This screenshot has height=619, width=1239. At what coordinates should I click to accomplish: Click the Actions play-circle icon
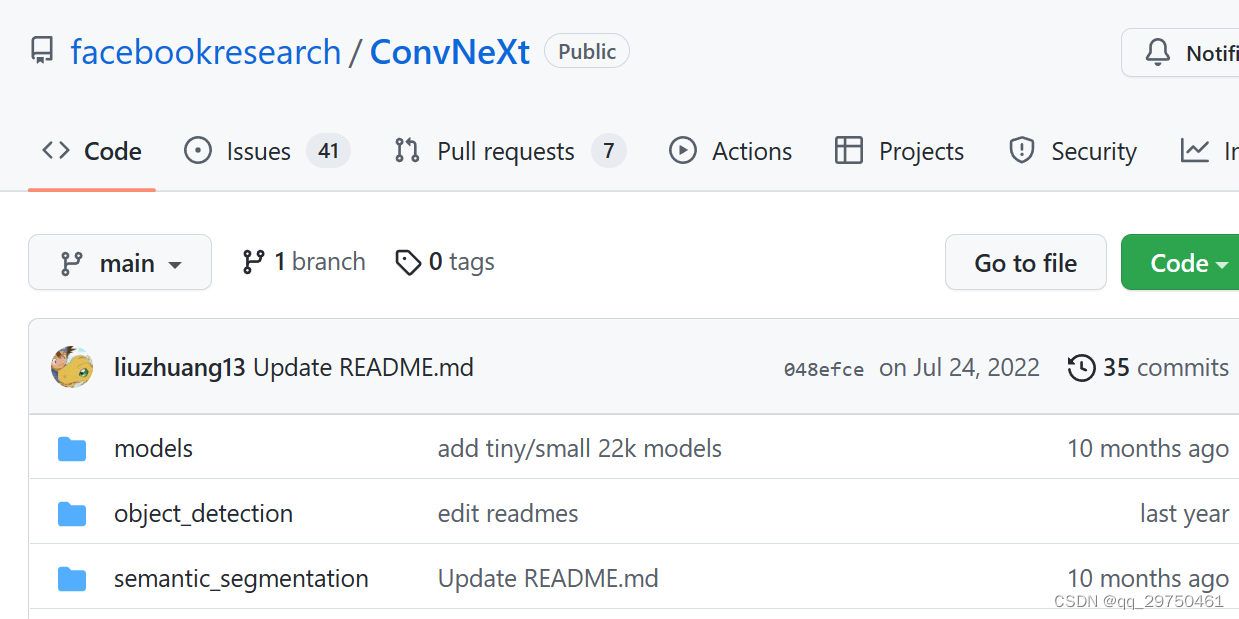pyautogui.click(x=683, y=151)
